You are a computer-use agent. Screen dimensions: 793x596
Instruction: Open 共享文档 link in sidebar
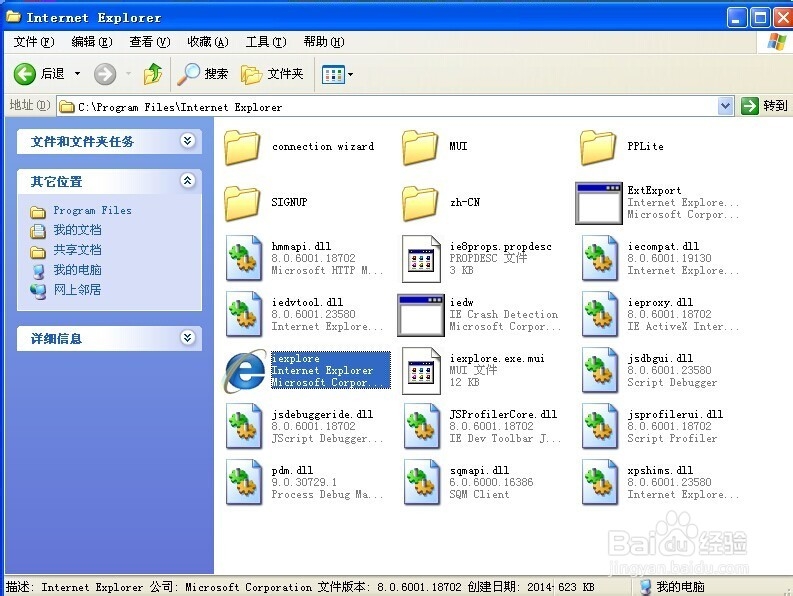point(77,250)
